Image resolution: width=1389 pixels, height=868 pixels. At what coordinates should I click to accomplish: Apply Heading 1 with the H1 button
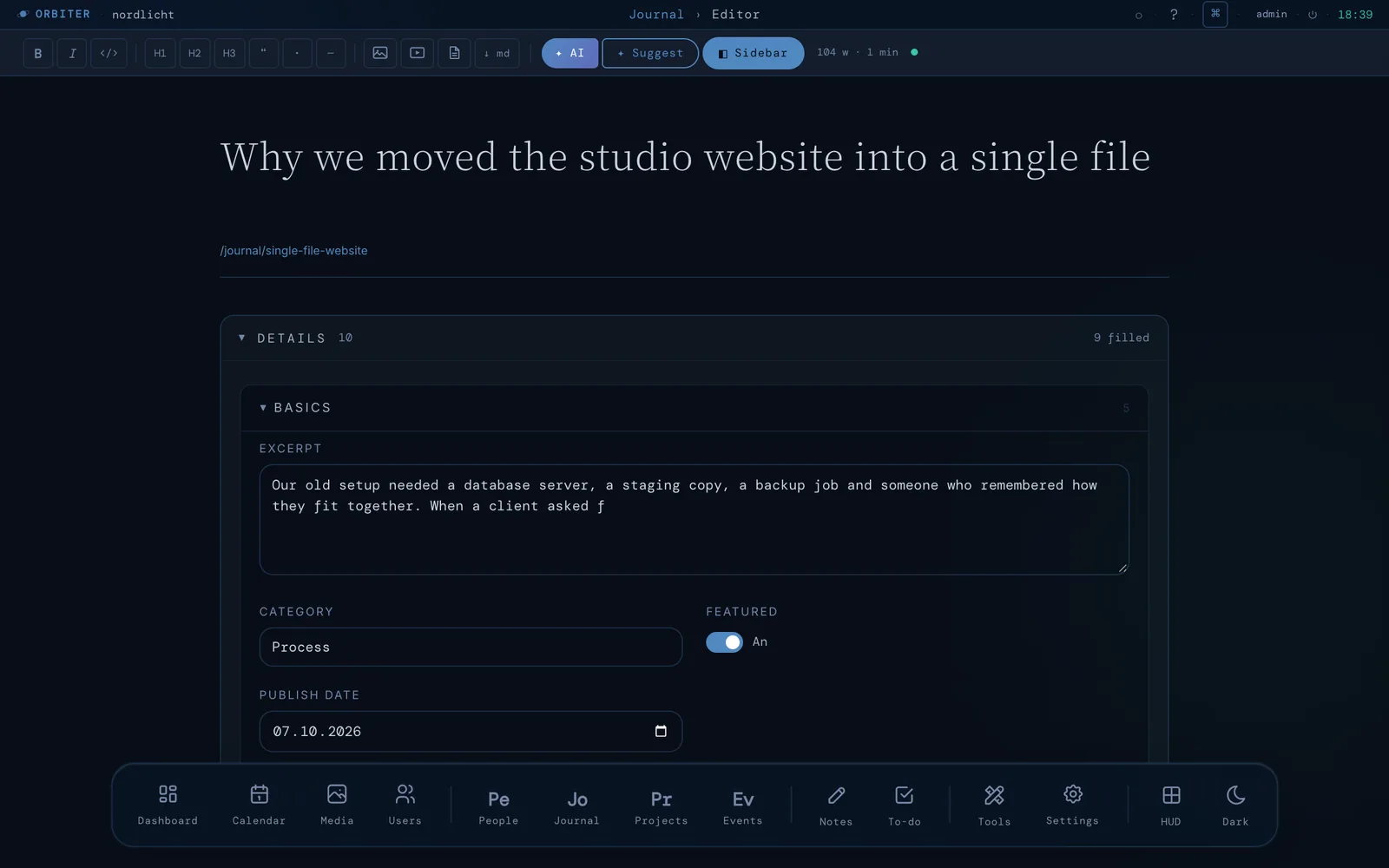coord(160,53)
